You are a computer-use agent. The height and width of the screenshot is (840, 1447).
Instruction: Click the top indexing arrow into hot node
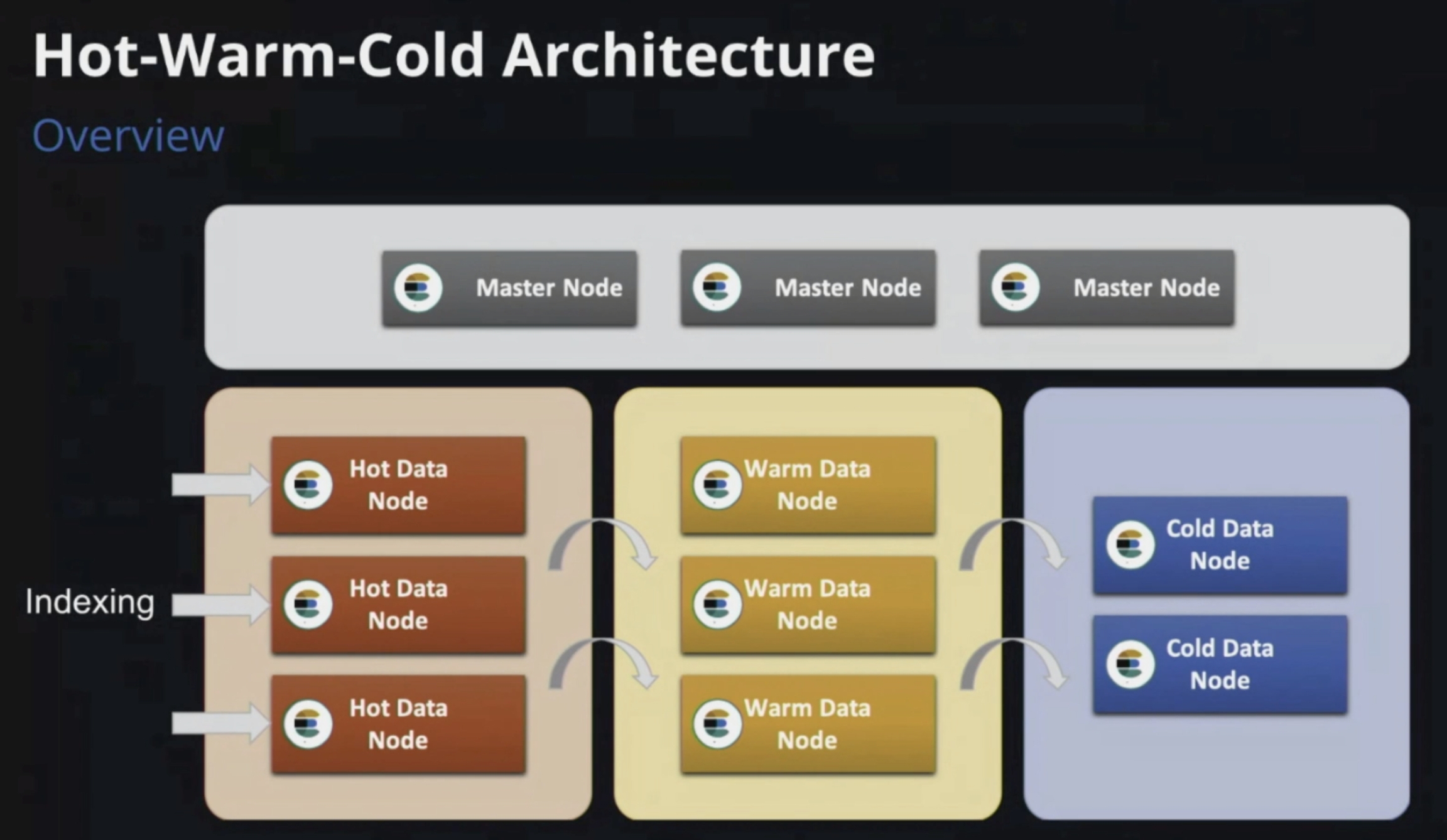(x=220, y=485)
